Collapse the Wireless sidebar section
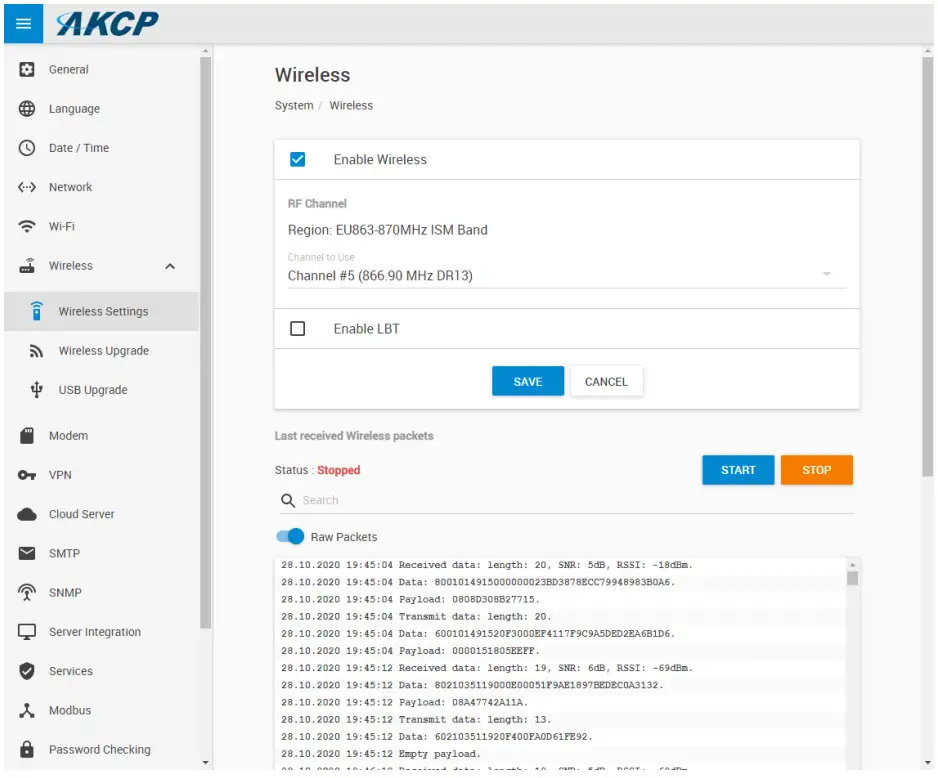938x778 pixels. point(169,266)
